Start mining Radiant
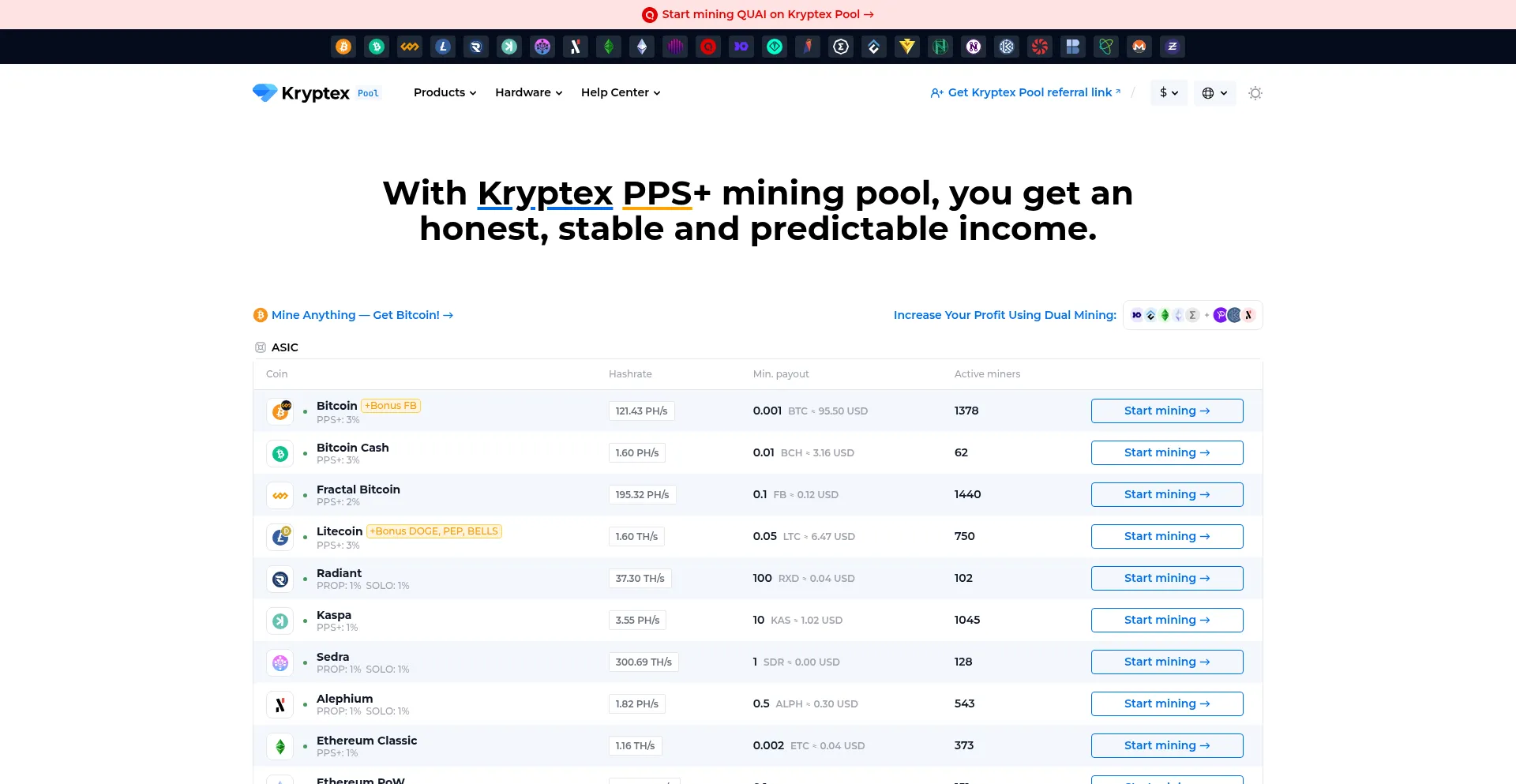Viewport: 1516px width, 784px height. (1167, 578)
